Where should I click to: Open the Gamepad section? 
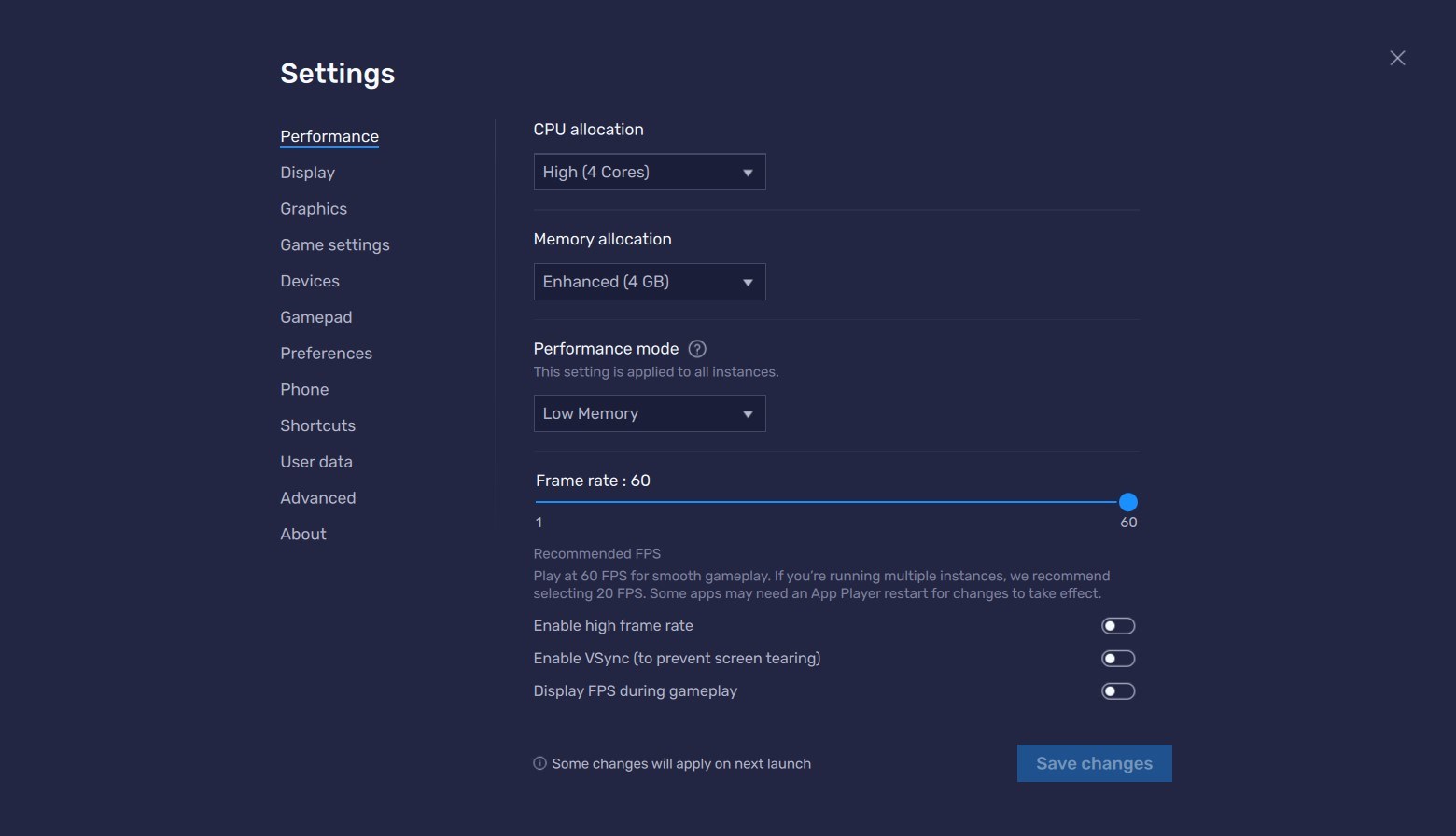[316, 317]
